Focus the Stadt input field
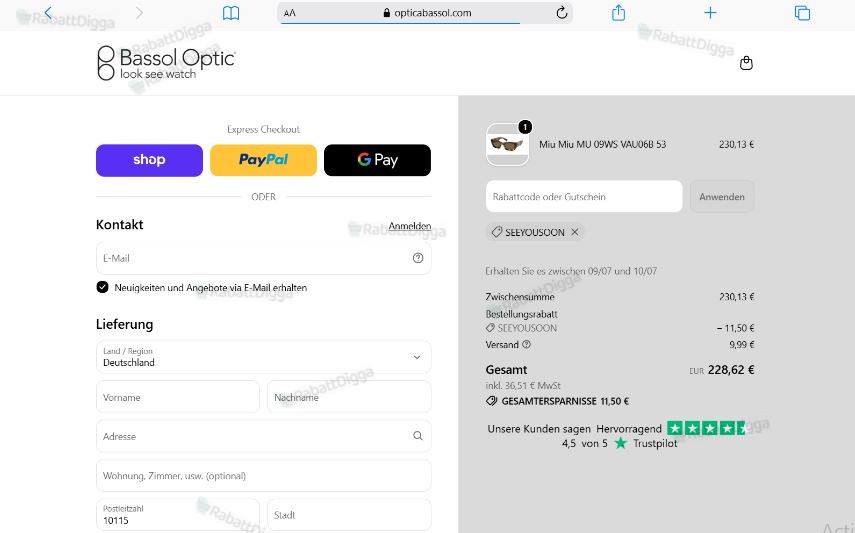 [349, 514]
